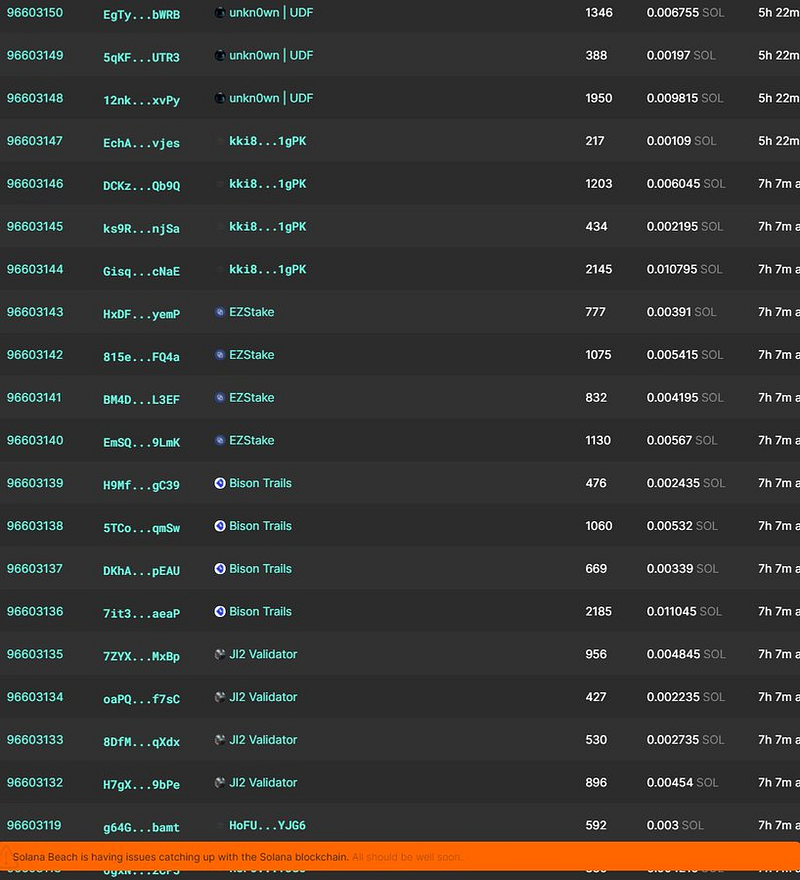Click JI2 Validator icon in row 96603135
This screenshot has width=800, height=880.
point(220,654)
